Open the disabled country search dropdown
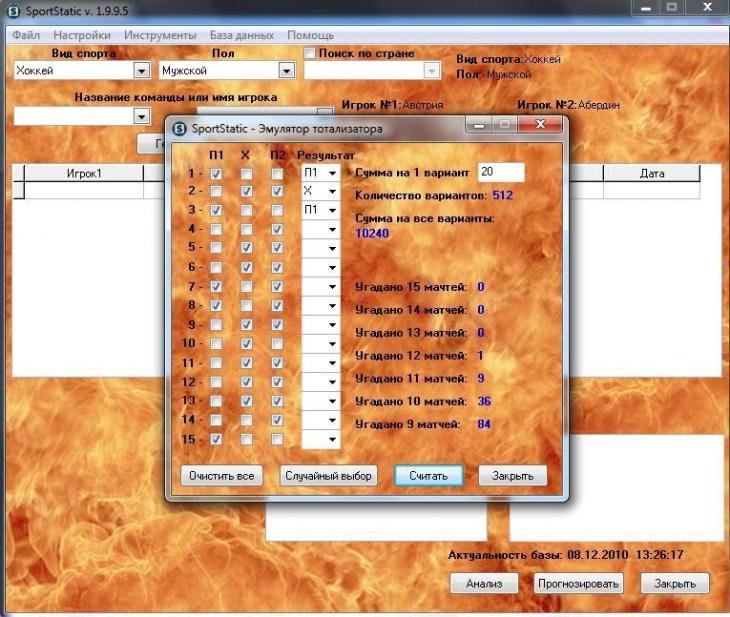Screen dimensions: 730x617 click(x=432, y=71)
